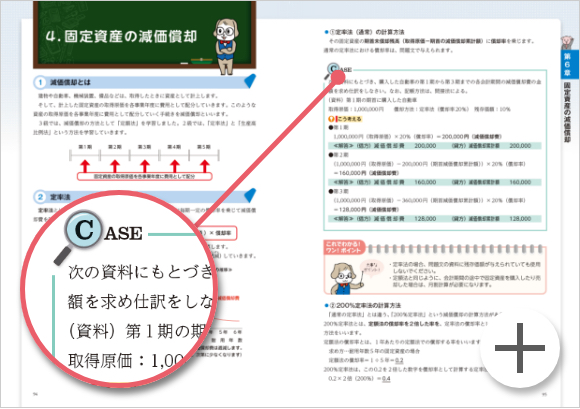This screenshot has width=580, height=409.
Task: Click the large plus zoom button
Action: pos(519,348)
